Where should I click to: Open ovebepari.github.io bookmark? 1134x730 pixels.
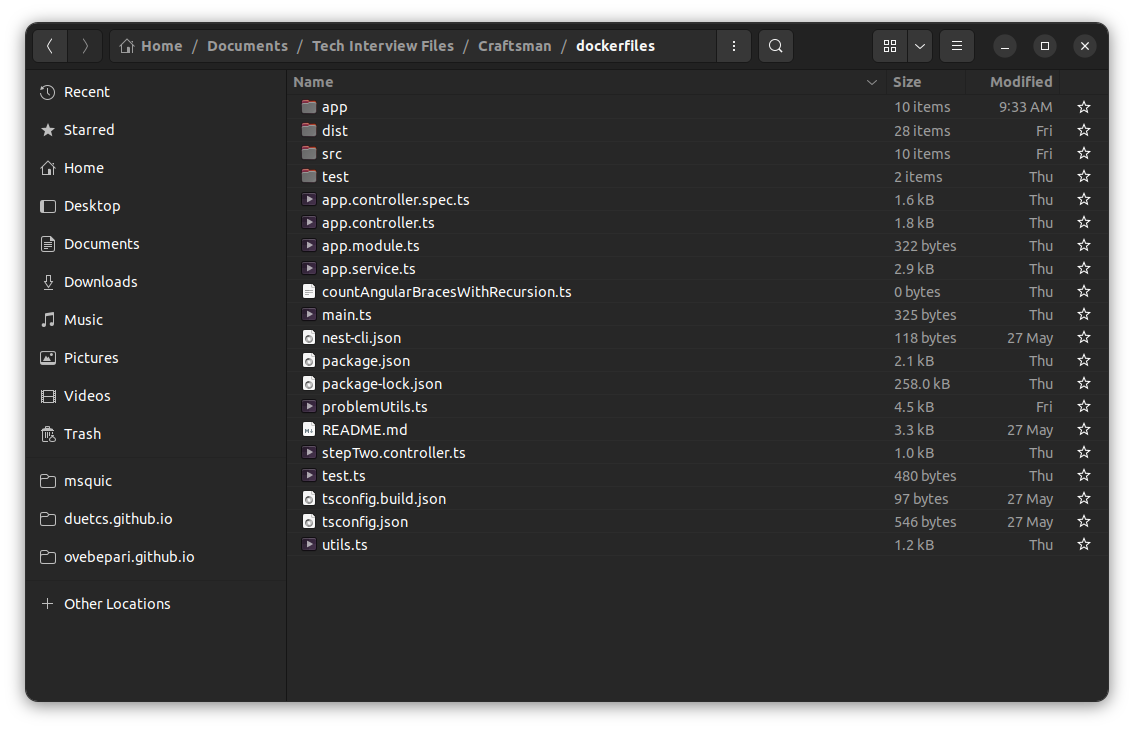(x=155, y=557)
